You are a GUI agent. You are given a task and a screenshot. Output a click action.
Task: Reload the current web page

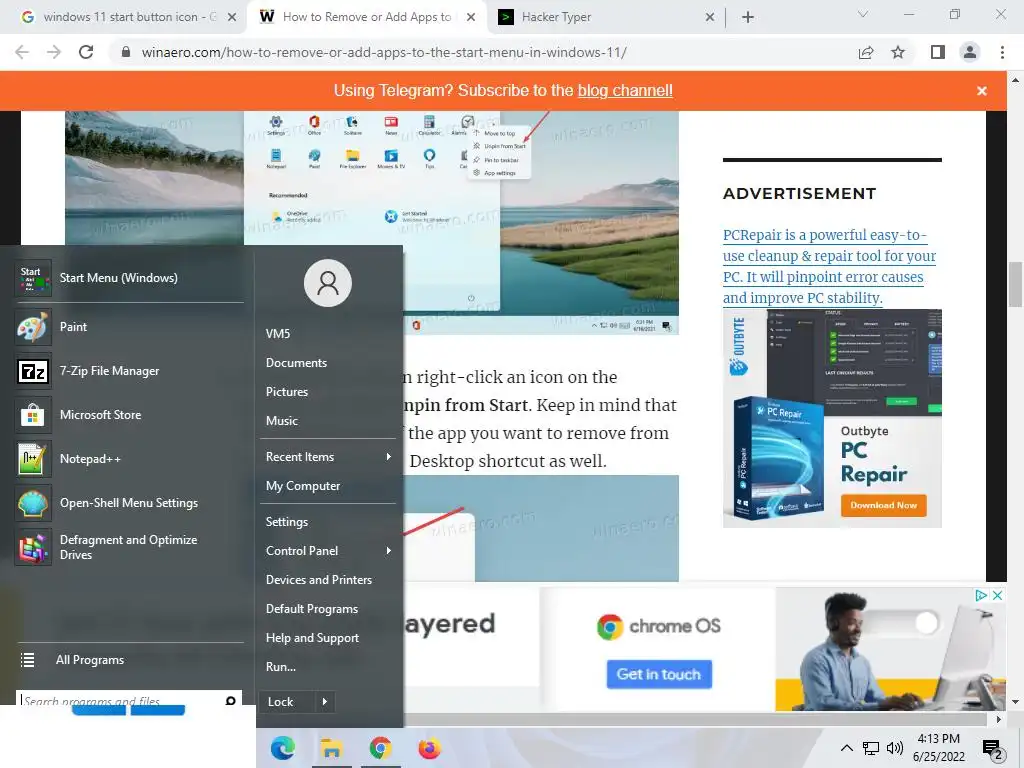pos(86,52)
